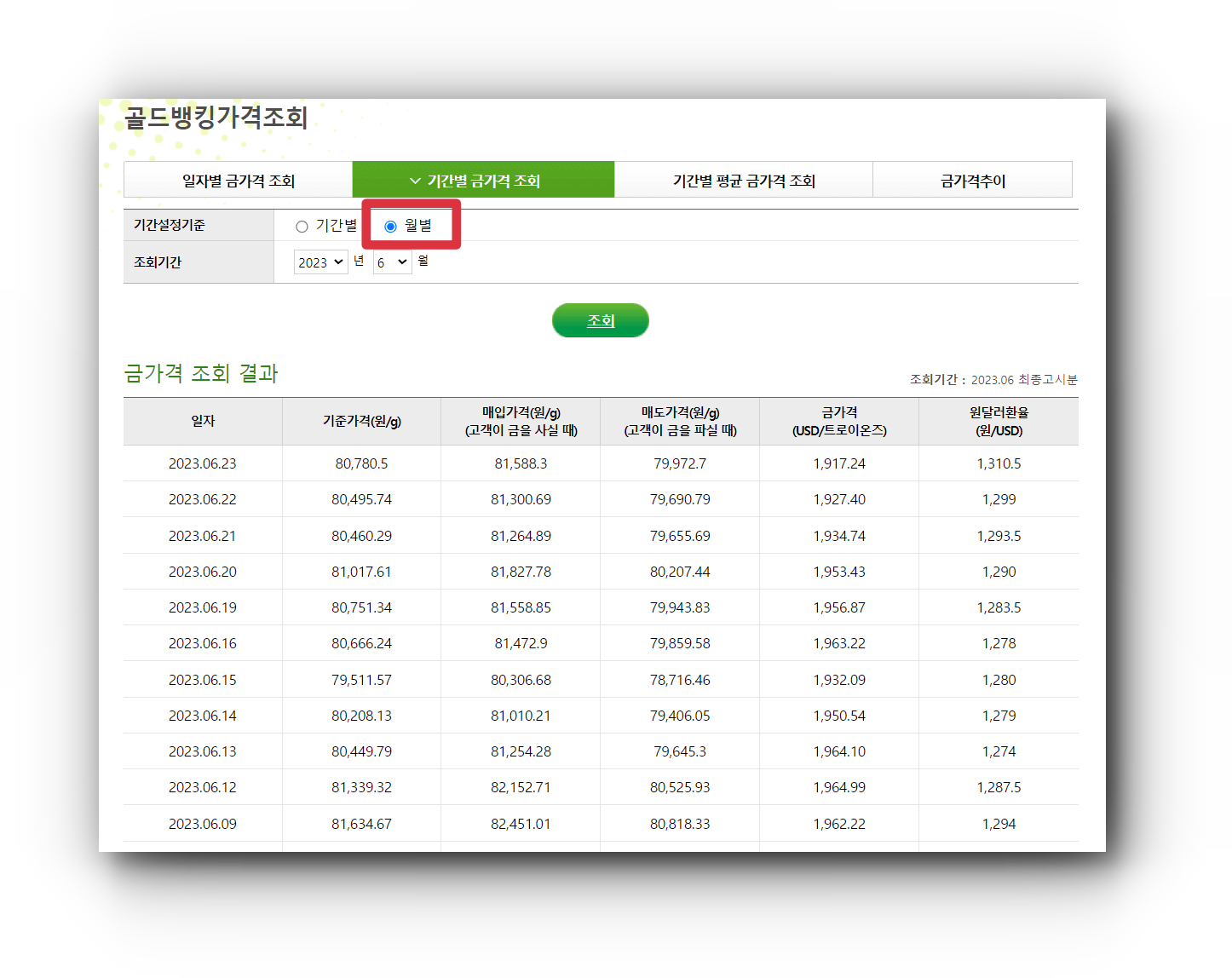The height and width of the screenshot is (978, 1232).
Task: Click the date cell 2023.06.12
Action: pos(203,787)
